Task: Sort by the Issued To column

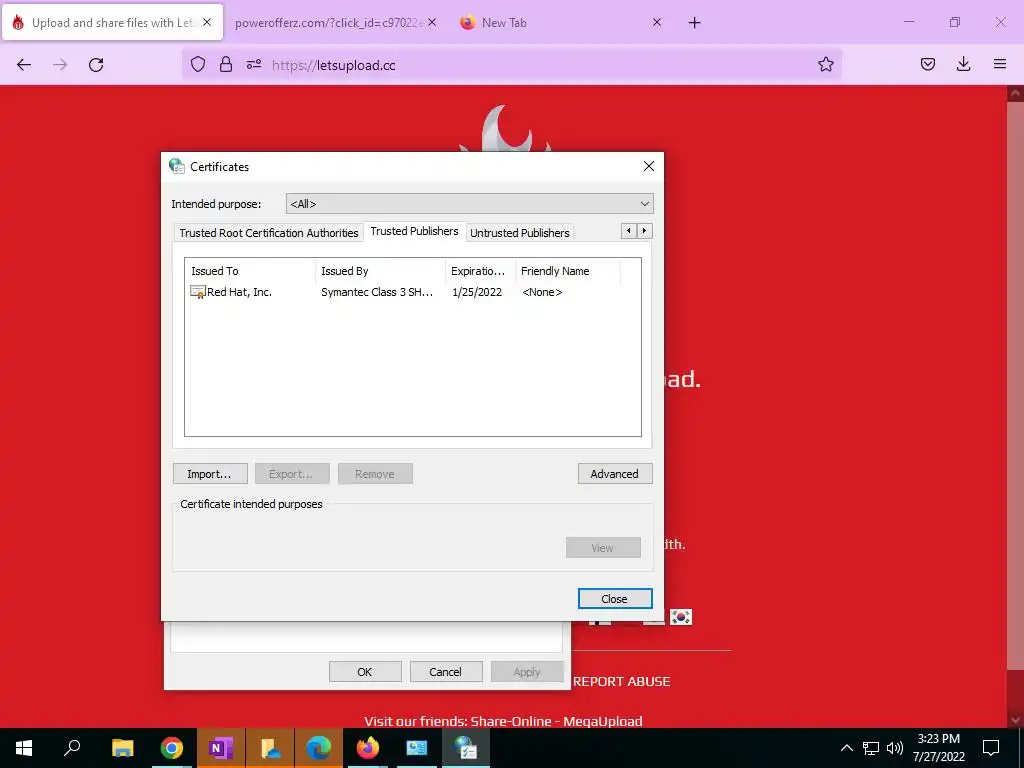Action: pyautogui.click(x=250, y=271)
